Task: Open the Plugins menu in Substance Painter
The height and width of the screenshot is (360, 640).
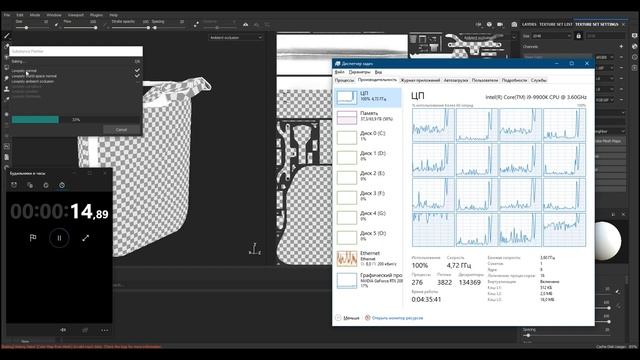Action: pyautogui.click(x=96, y=15)
